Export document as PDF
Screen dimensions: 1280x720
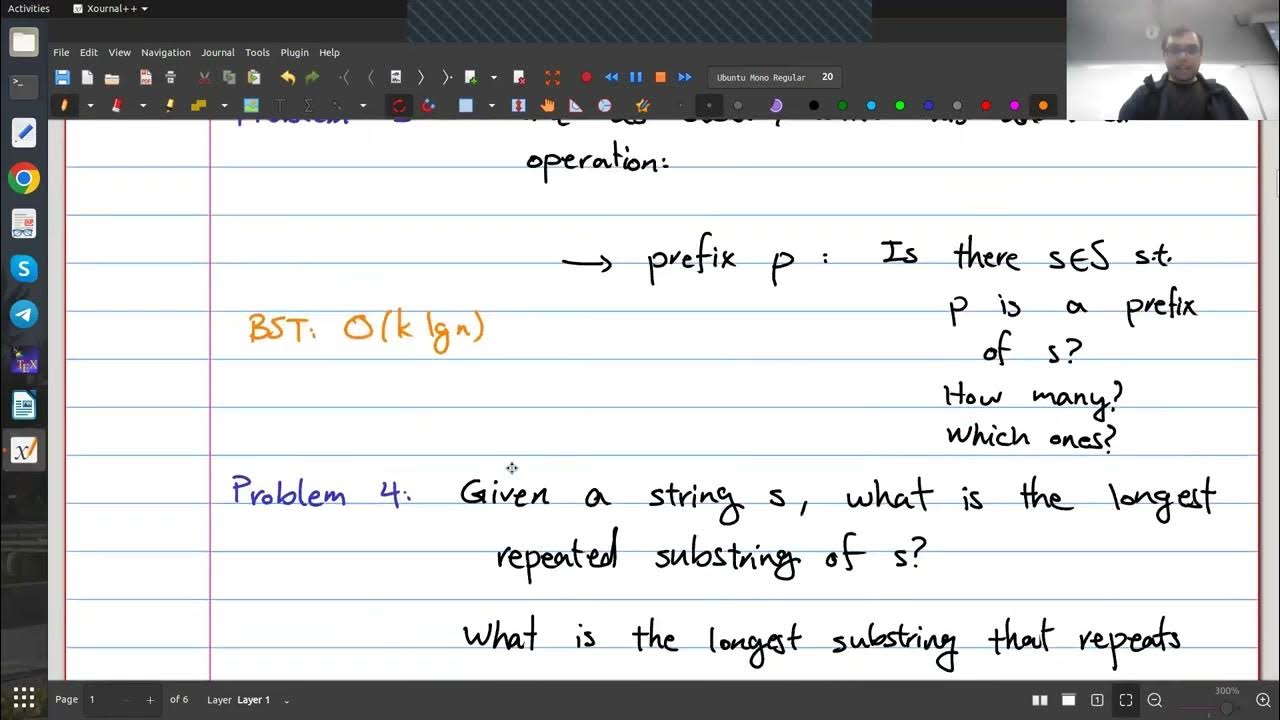click(x=146, y=77)
